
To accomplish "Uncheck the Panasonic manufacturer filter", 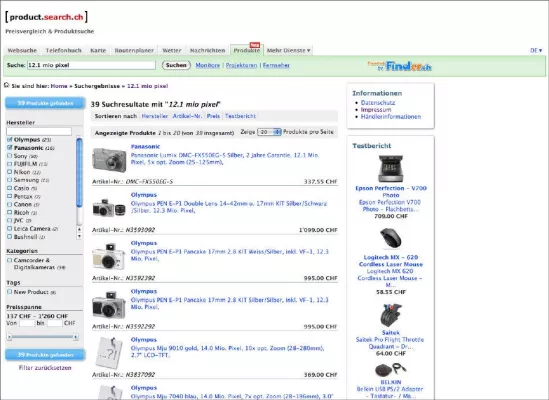I will (x=9, y=148).
